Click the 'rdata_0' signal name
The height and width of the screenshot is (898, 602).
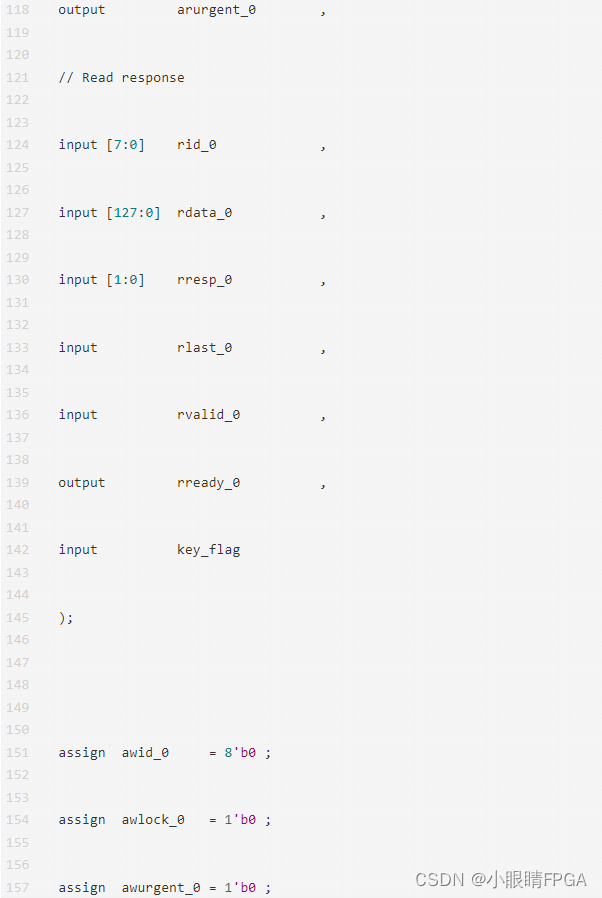(x=204, y=213)
